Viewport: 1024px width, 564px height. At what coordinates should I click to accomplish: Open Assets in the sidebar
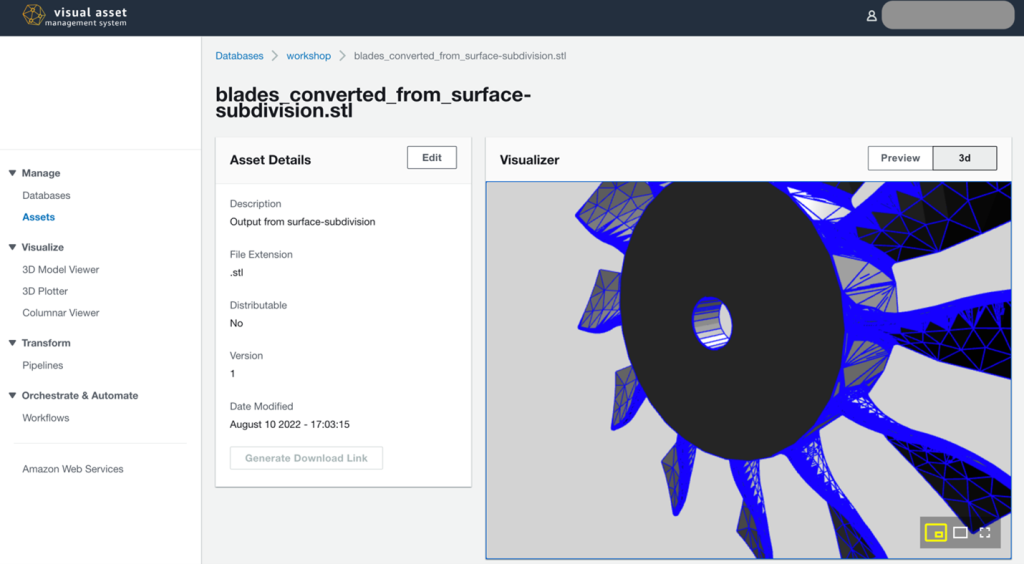(x=39, y=217)
